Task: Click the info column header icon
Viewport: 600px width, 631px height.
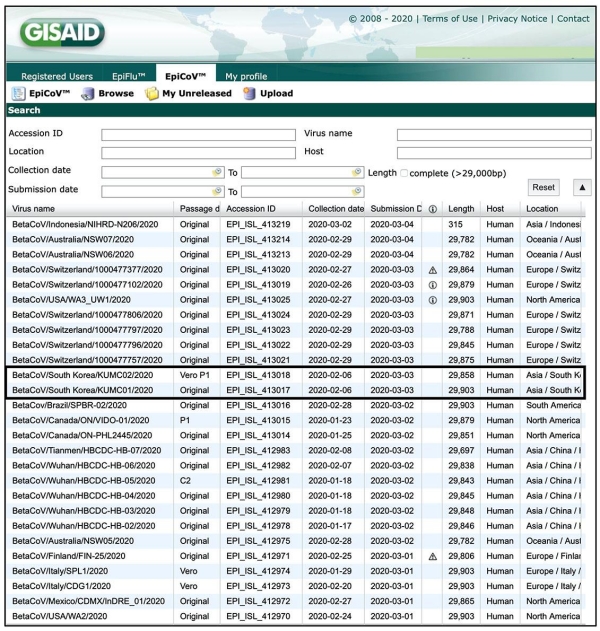Action: [x=433, y=209]
